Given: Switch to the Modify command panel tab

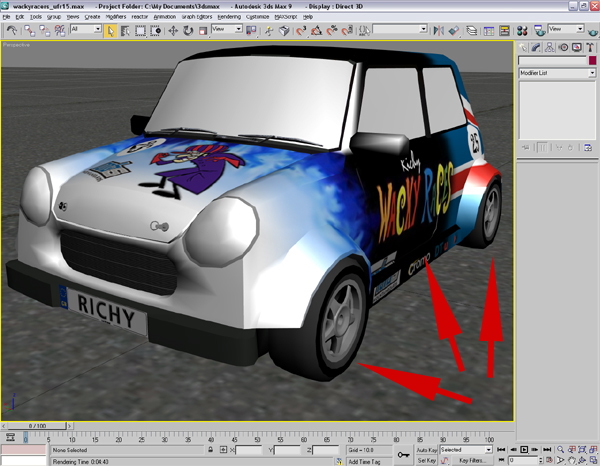Looking at the screenshot, I should (536, 47).
